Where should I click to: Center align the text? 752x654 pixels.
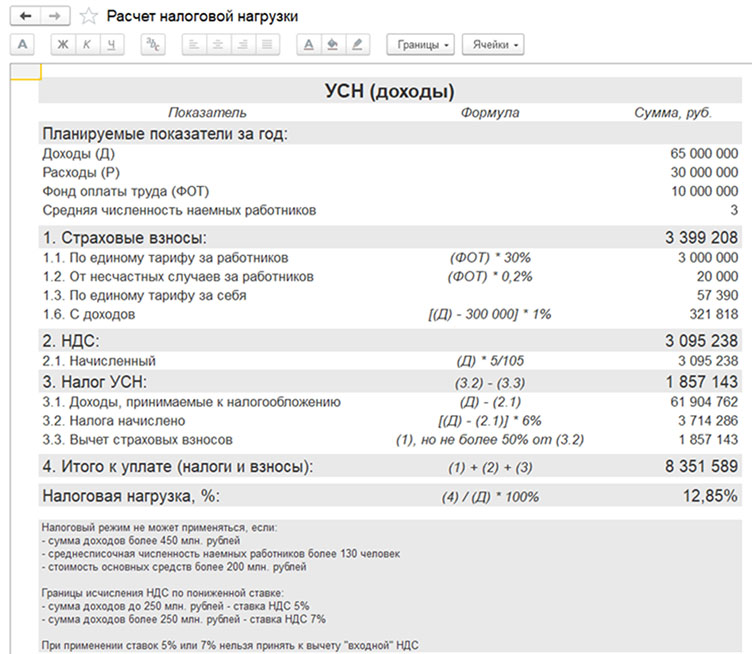(x=218, y=45)
